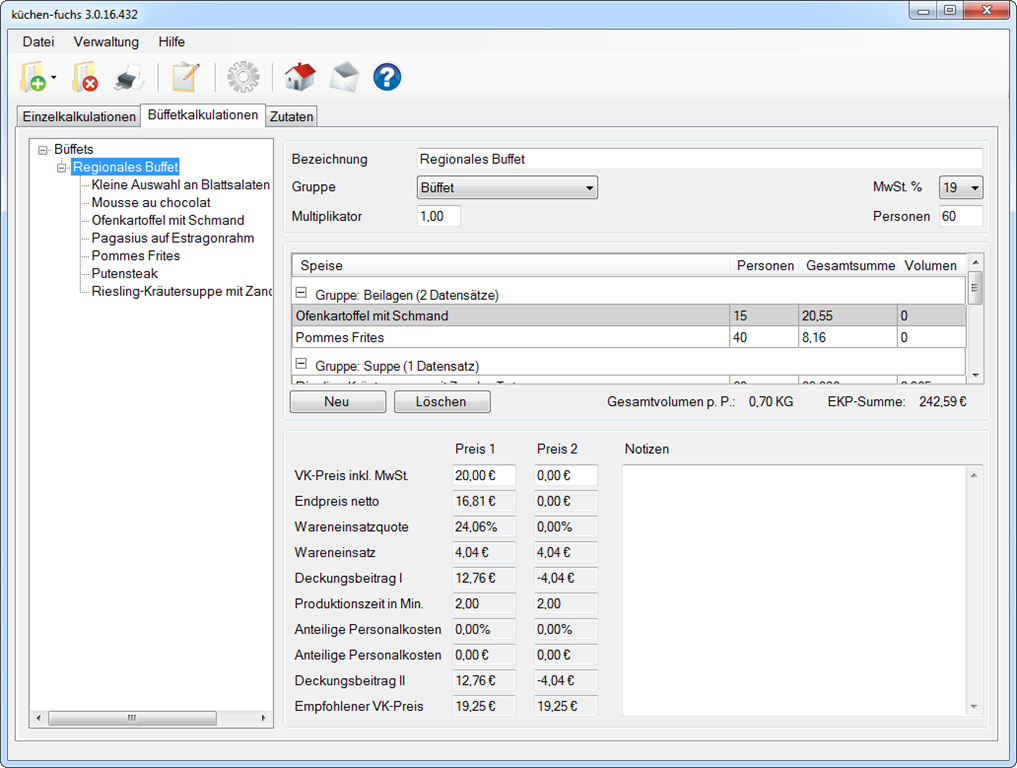
Task: Collapse the Gruppe: Suppe group
Action: pos(300,366)
